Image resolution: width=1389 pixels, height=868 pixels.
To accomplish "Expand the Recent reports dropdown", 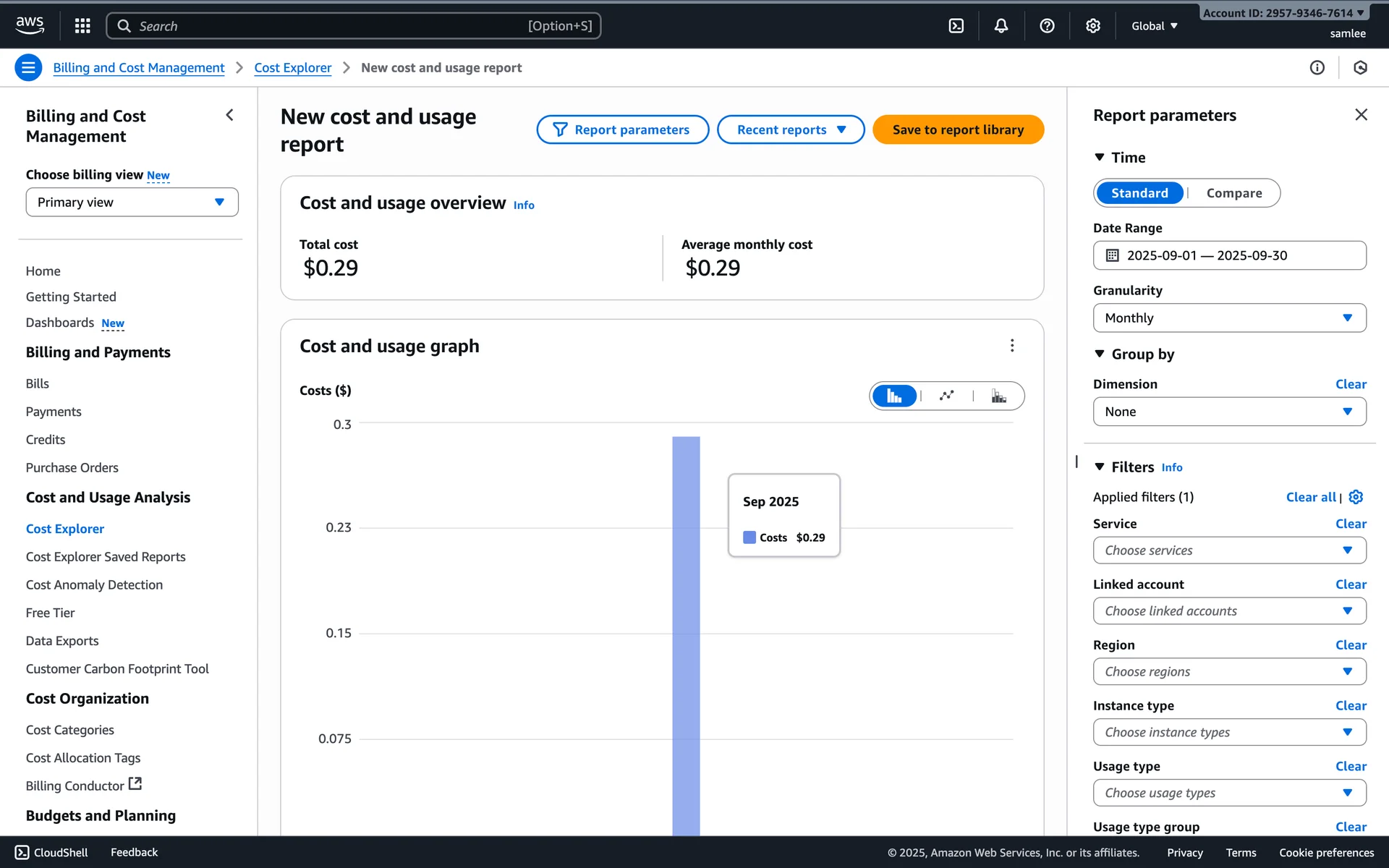I will pos(790,130).
